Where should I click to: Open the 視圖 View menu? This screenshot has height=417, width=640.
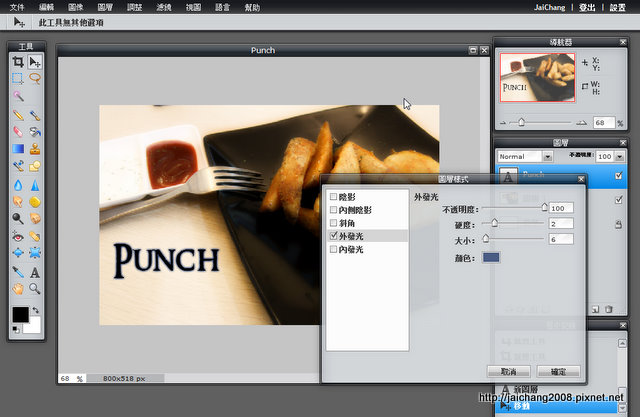coord(193,7)
